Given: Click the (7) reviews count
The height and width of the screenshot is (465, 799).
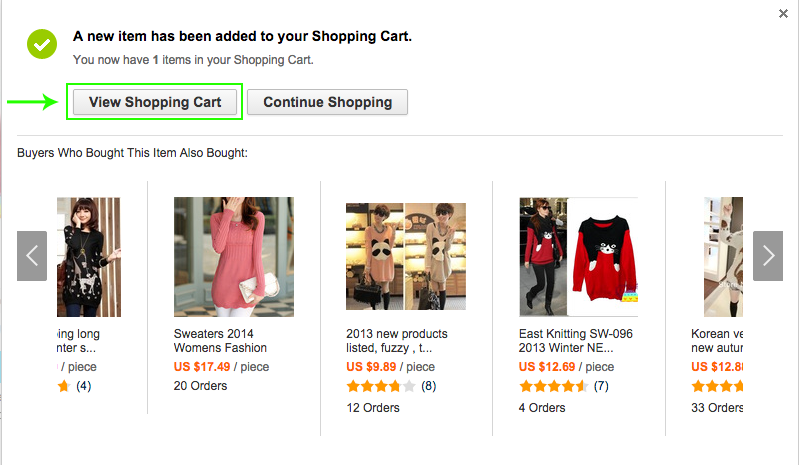Looking at the screenshot, I should 601,386.
